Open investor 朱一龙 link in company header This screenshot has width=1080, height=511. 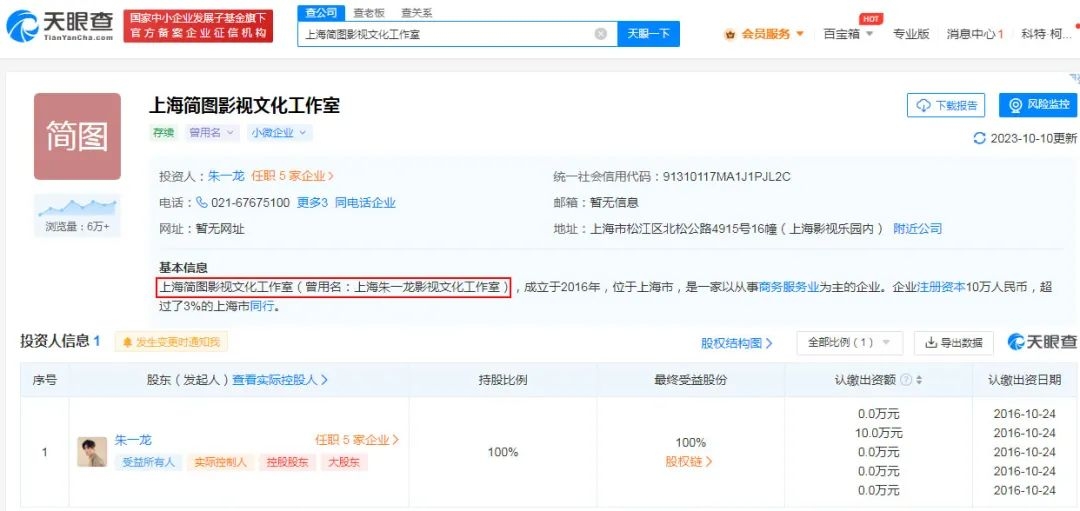(226, 176)
